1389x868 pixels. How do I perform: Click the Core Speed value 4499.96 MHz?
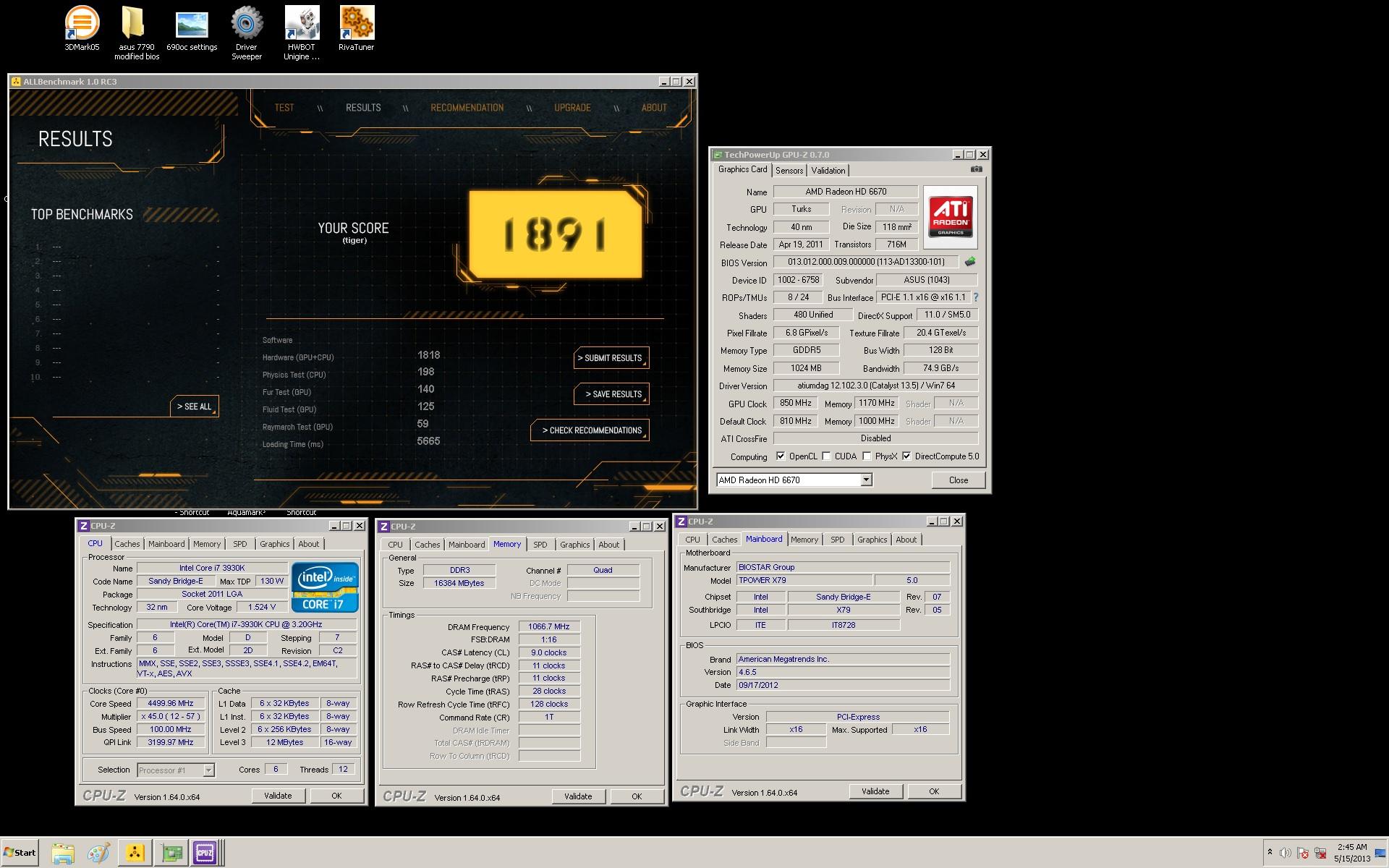point(171,703)
